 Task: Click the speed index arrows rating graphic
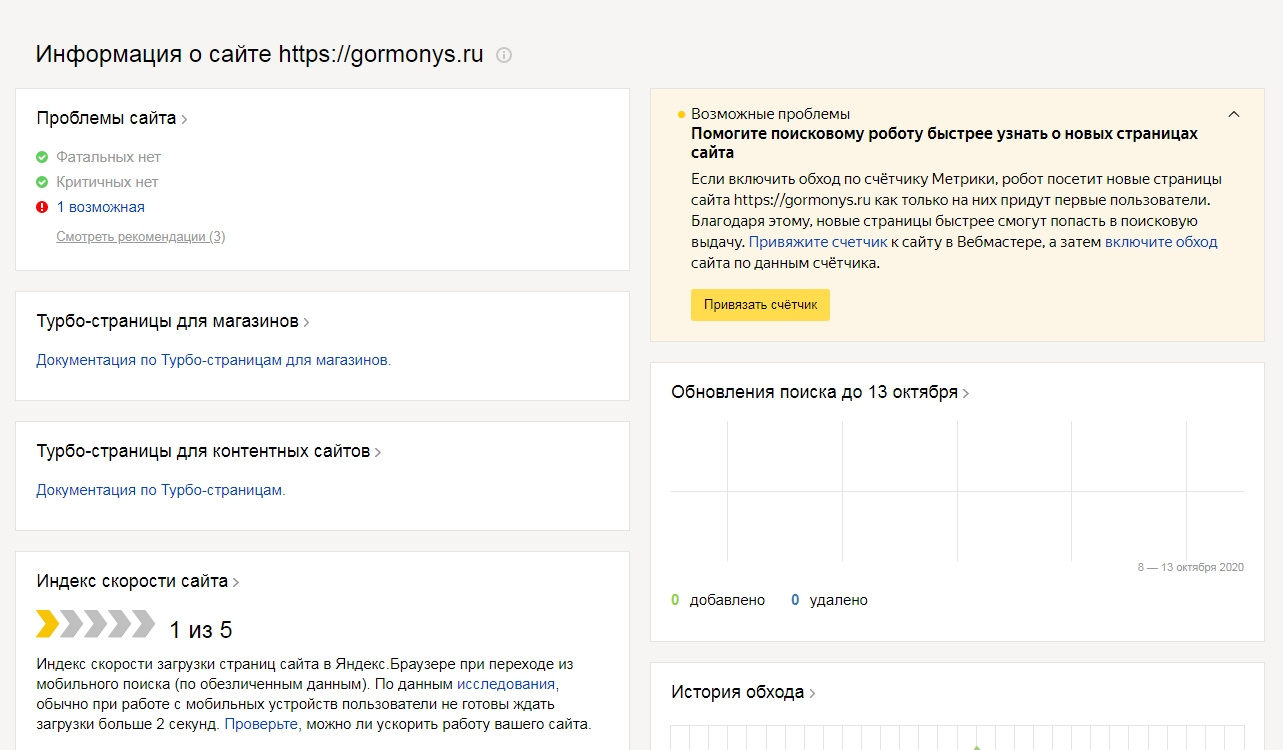pos(96,624)
